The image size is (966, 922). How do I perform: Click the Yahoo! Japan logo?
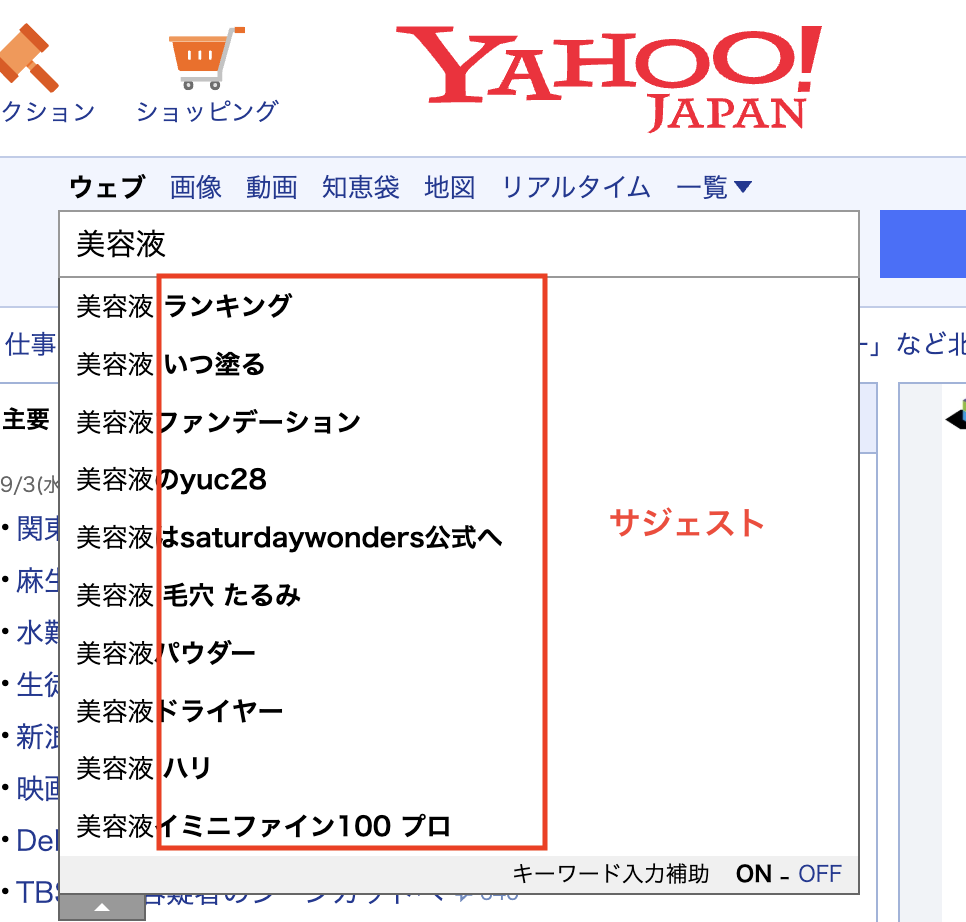point(610,75)
